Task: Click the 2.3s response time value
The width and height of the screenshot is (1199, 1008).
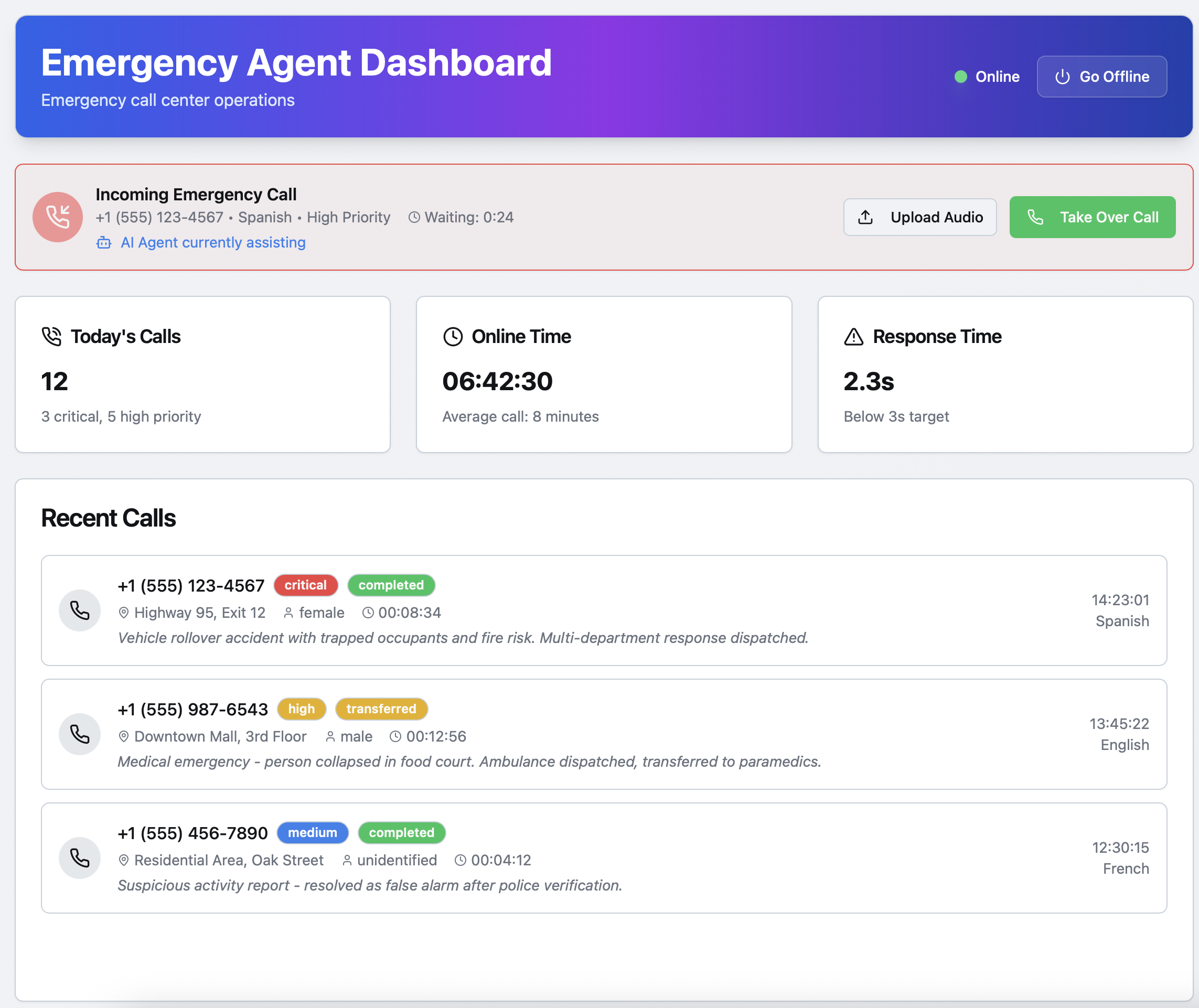Action: click(x=869, y=381)
